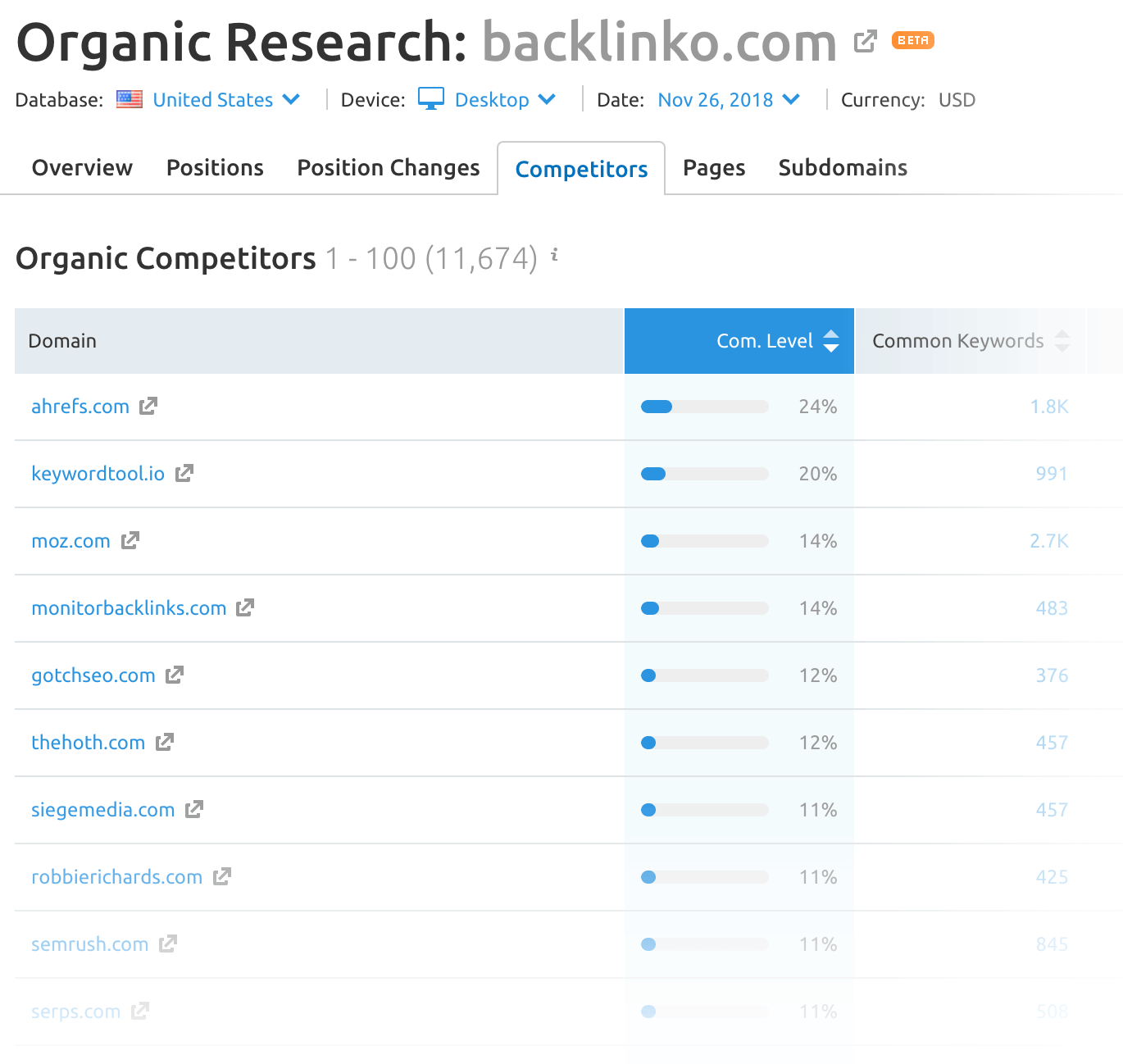Image resolution: width=1123 pixels, height=1064 pixels.
Task: Click the keywordtool.io domain link
Action: coord(98,473)
